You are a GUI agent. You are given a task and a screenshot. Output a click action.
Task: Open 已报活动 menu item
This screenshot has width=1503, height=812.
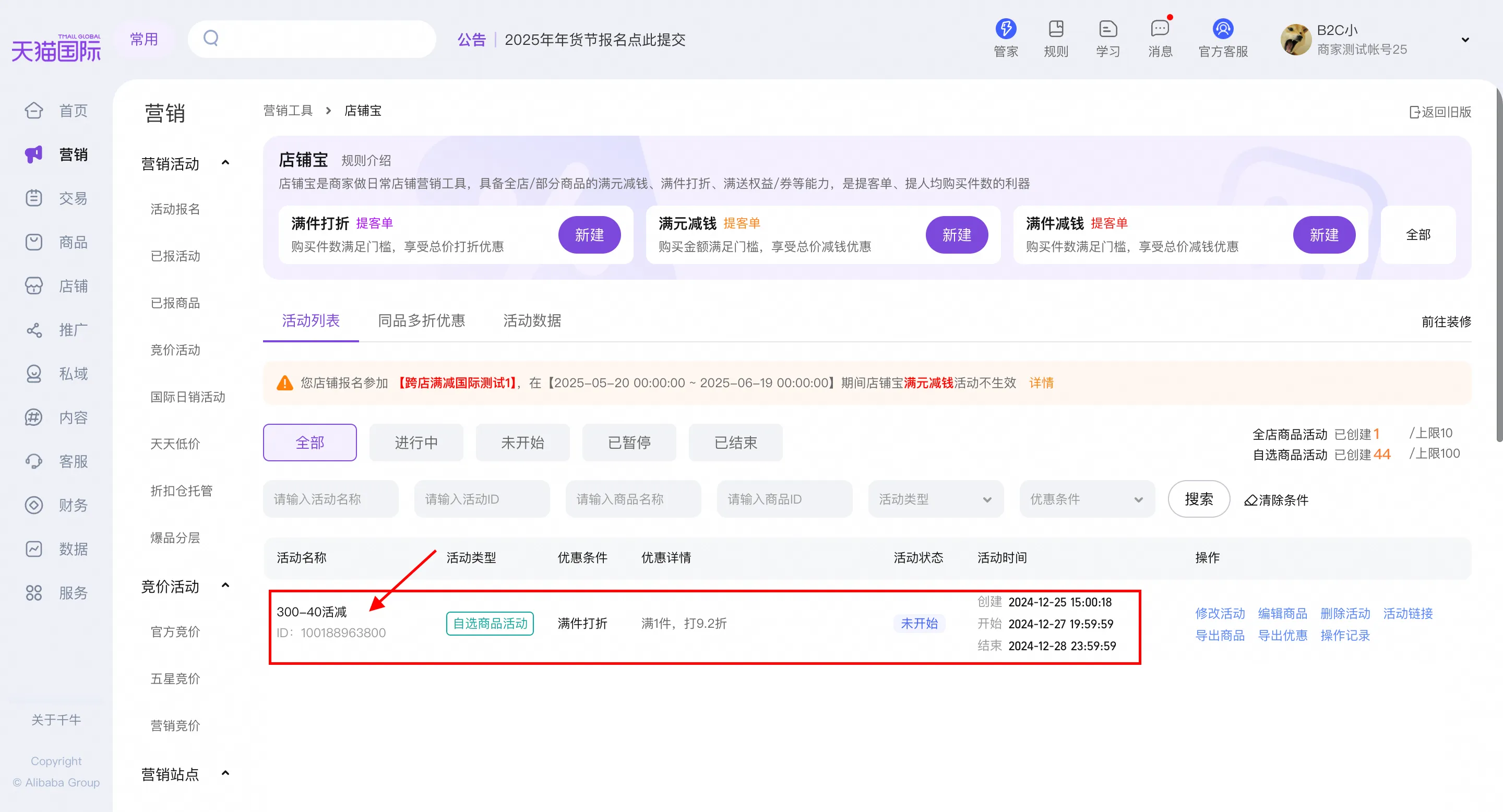click(175, 256)
